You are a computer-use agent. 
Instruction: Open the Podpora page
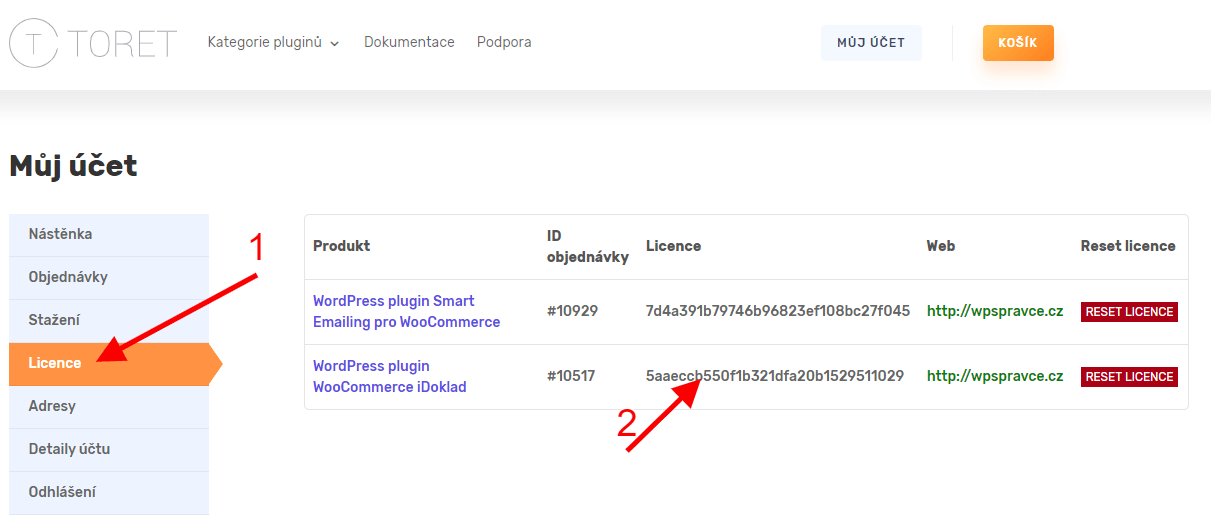coord(504,42)
